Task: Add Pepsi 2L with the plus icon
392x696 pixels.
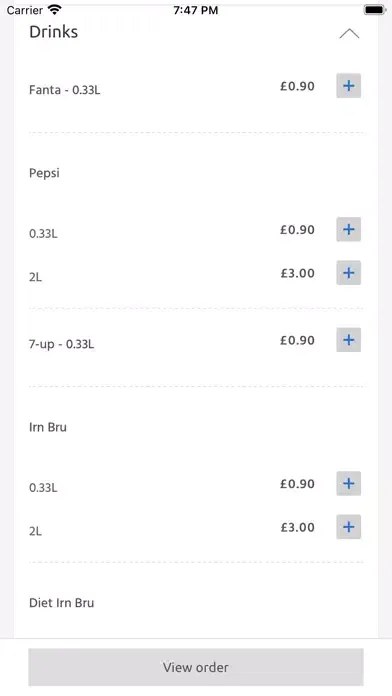Action: click(348, 273)
